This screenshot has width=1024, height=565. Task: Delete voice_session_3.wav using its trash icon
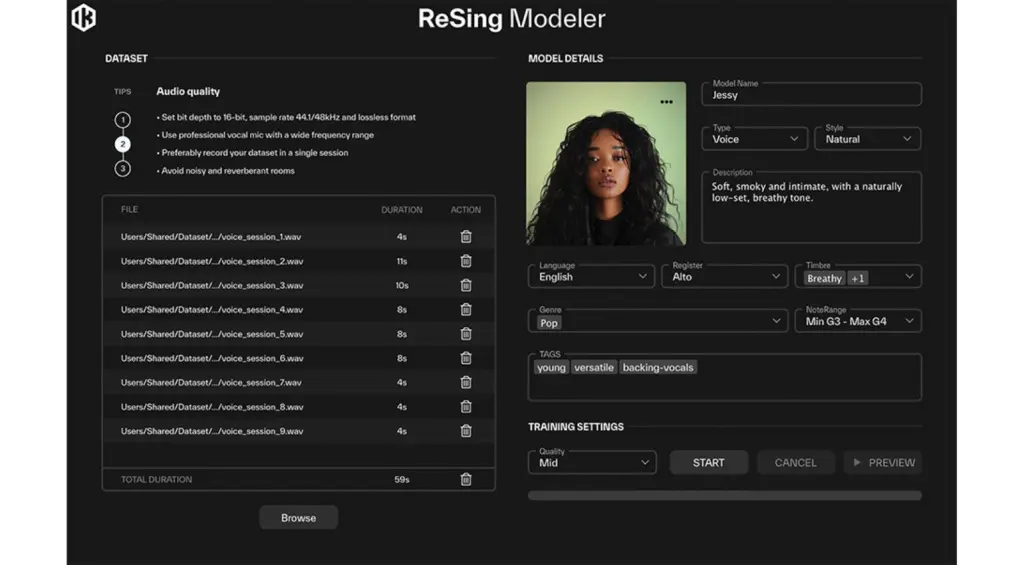pyautogui.click(x=466, y=285)
